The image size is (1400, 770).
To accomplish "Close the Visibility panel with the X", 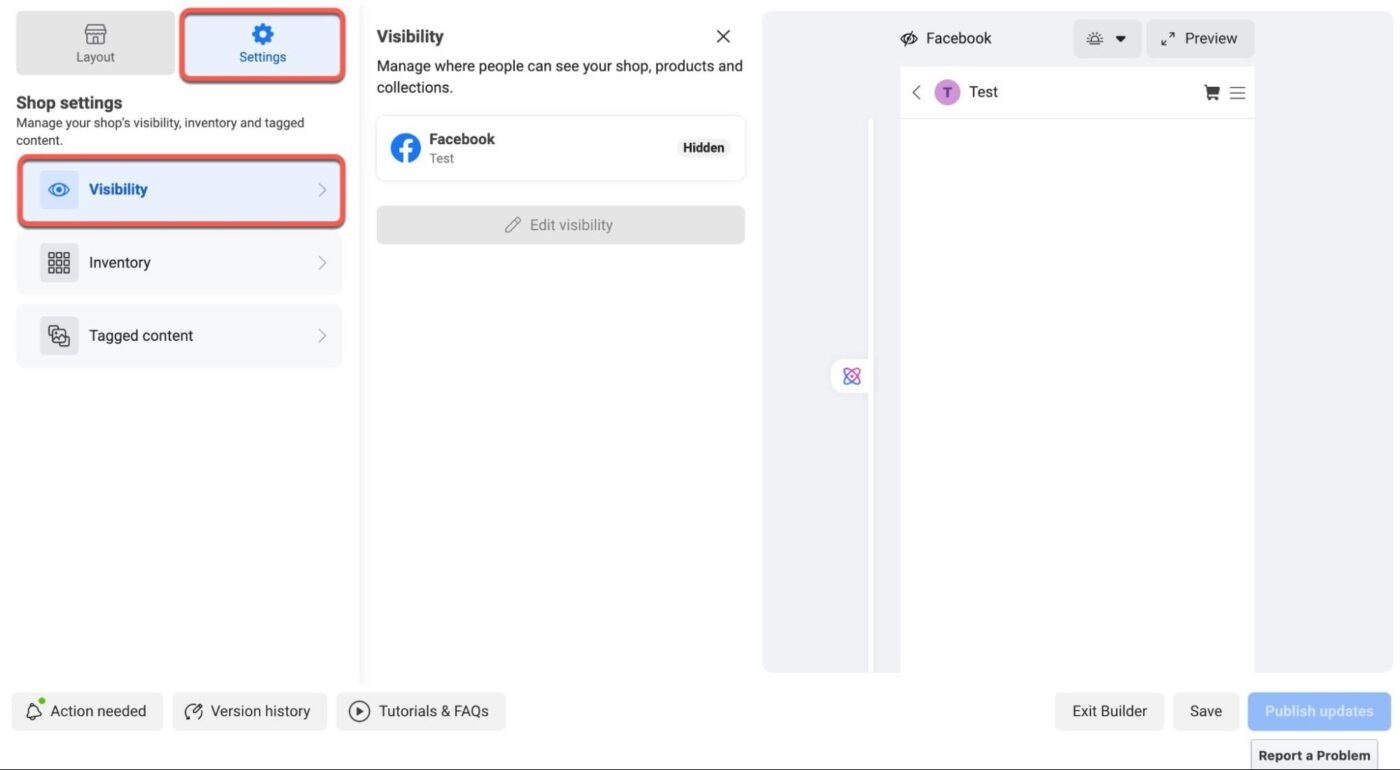I will pyautogui.click(x=723, y=35).
